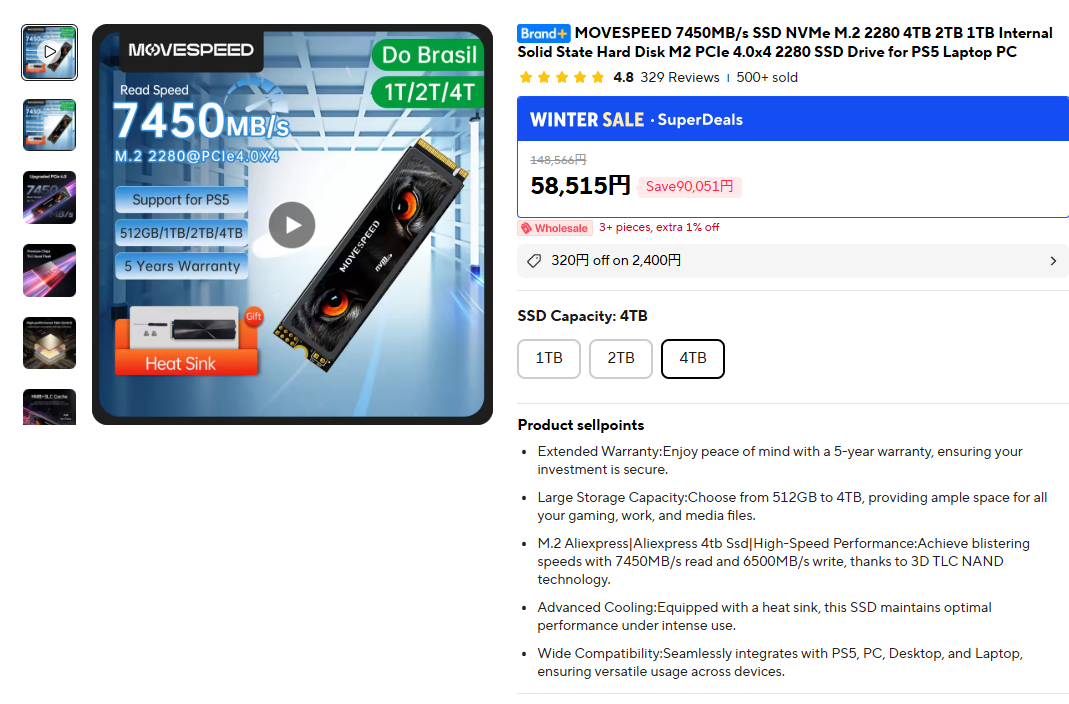Image resolution: width=1069 pixels, height=704 pixels.
Task: Click the Wholesale tag badge
Action: (555, 228)
